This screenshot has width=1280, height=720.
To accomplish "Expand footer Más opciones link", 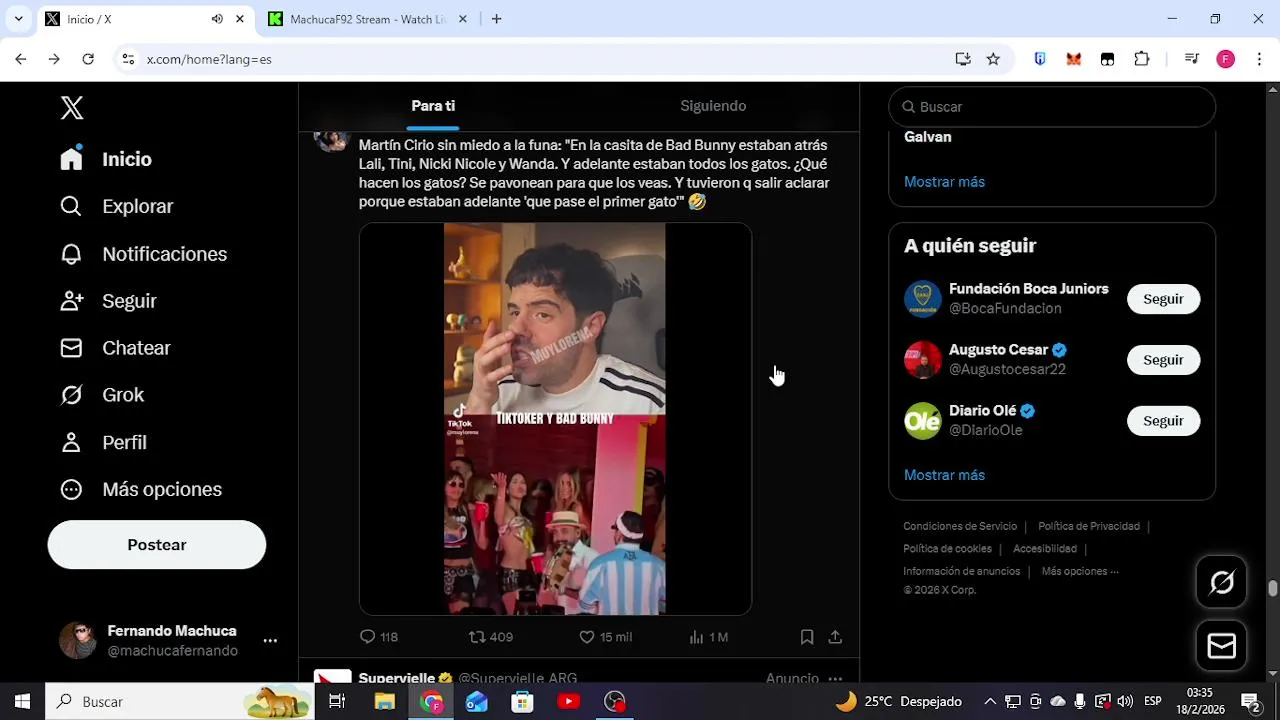I will point(1080,571).
